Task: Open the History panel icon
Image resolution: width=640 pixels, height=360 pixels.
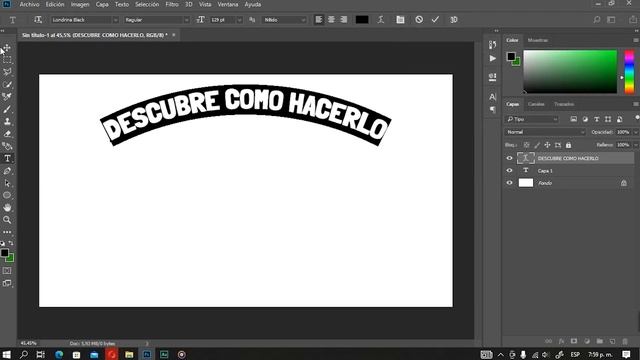Action: coord(493,44)
